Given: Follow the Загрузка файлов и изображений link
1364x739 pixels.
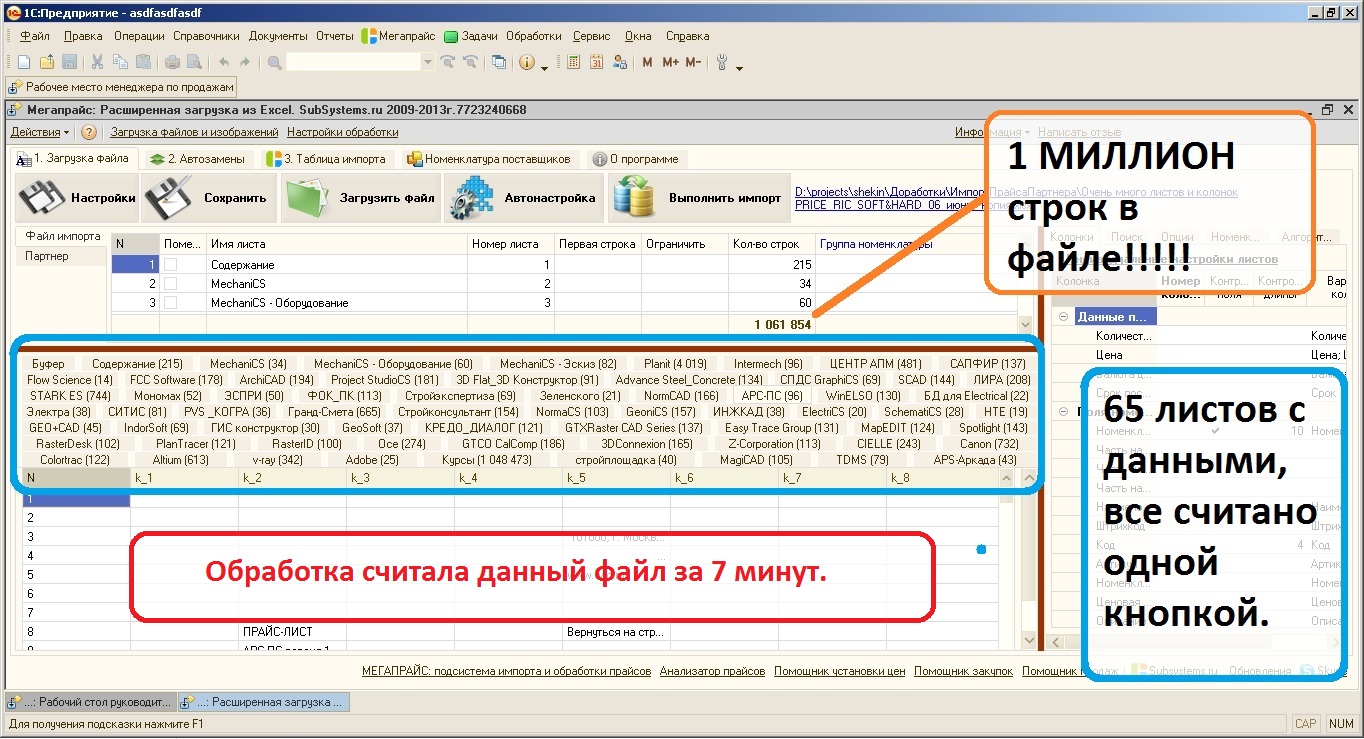Looking at the screenshot, I should click(x=194, y=132).
